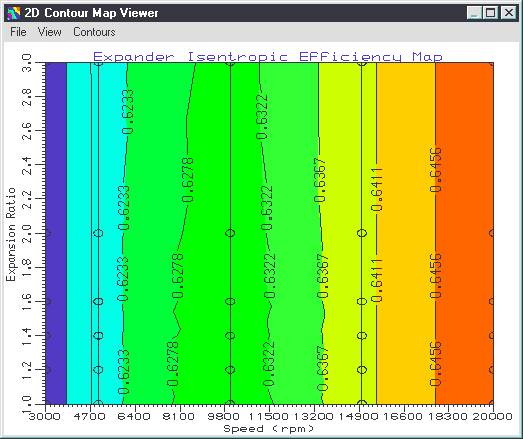Click the topmost 0.6233 contour label
523x439 pixels.
[128, 112]
